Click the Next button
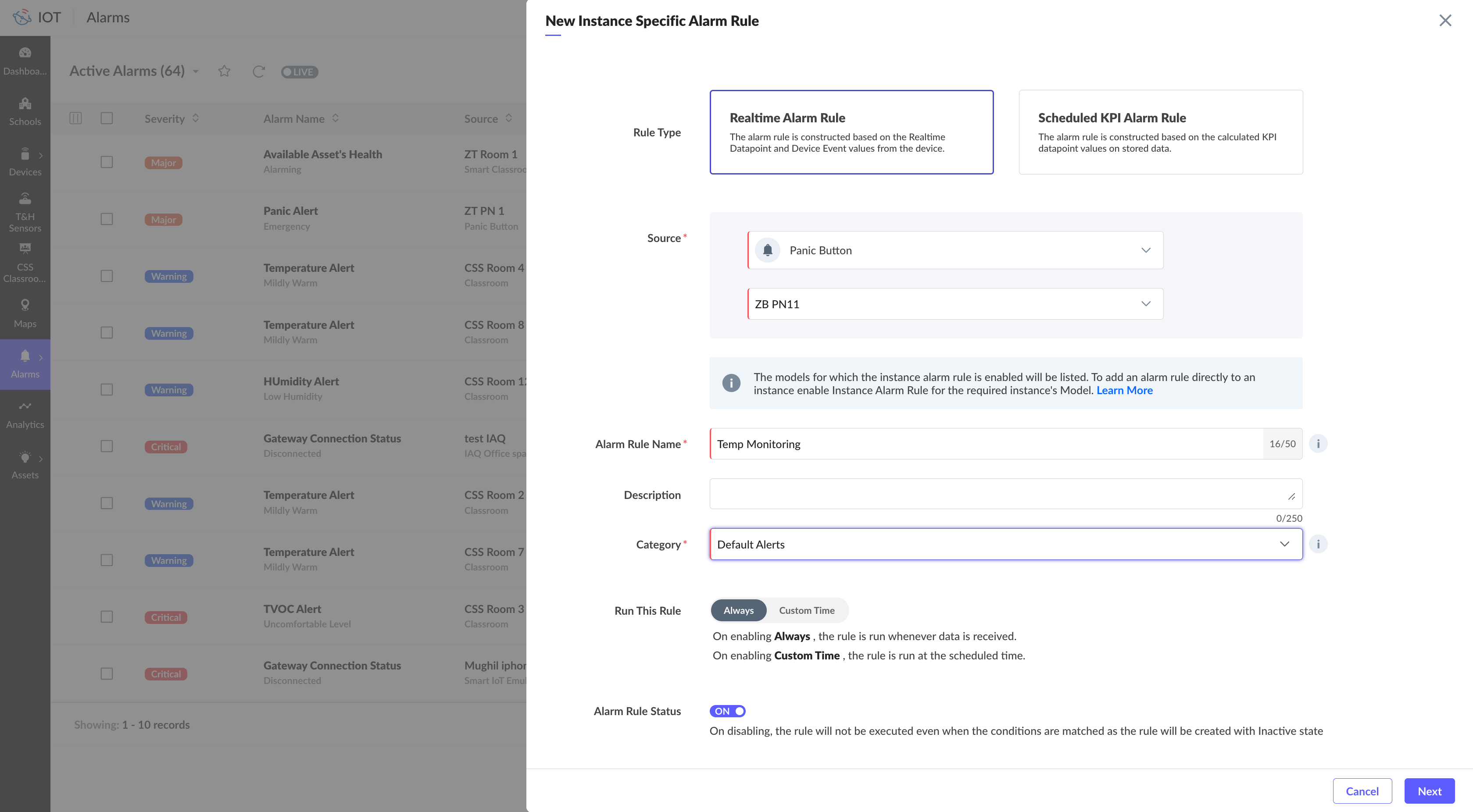Viewport: 1473px width, 812px height. tap(1429, 791)
